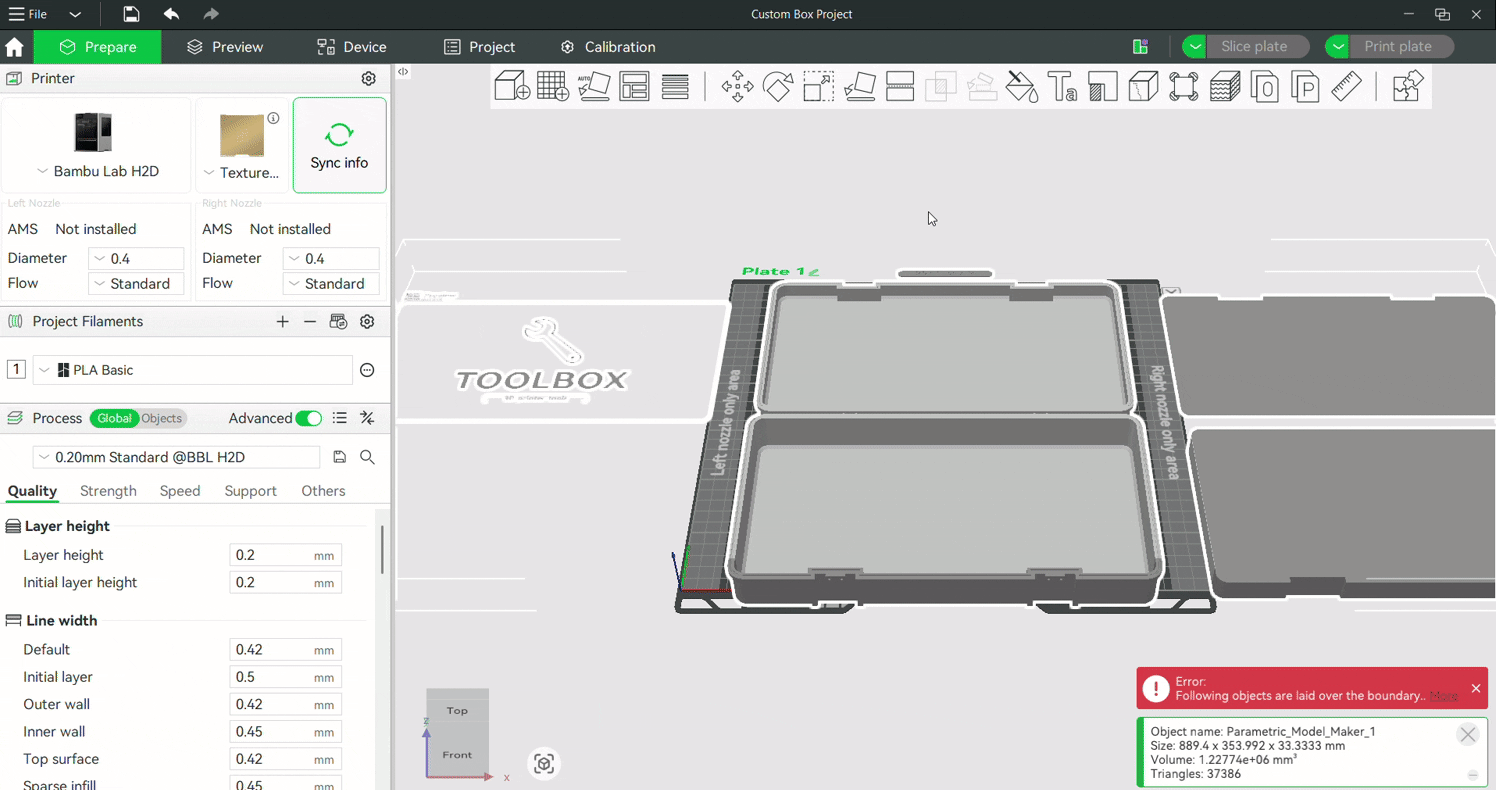Click the Layer height input field
The image size is (1496, 790).
(x=270, y=555)
